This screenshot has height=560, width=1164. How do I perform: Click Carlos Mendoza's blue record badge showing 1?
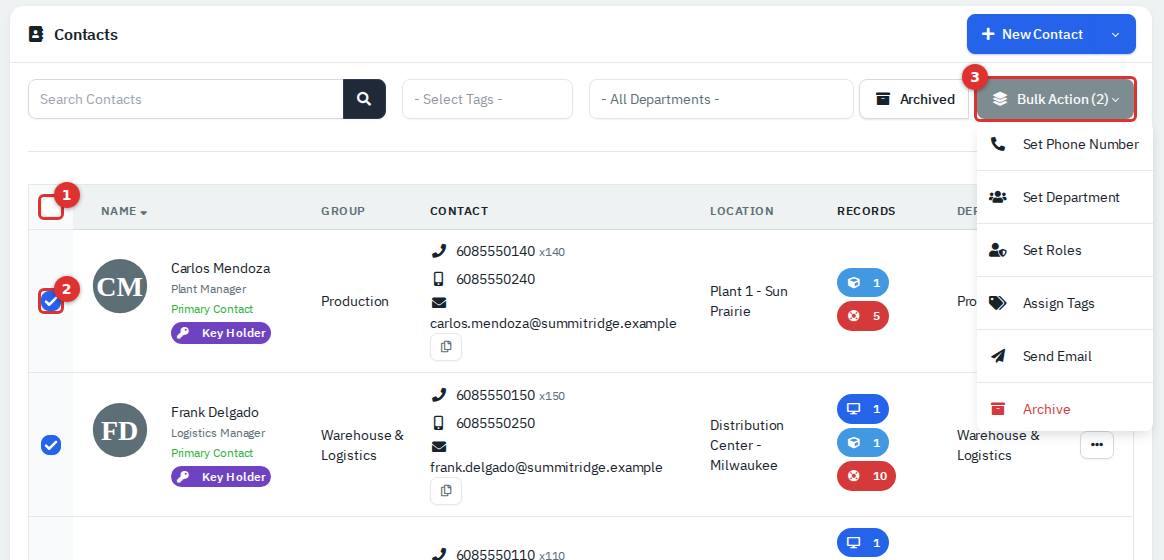pyautogui.click(x=863, y=283)
